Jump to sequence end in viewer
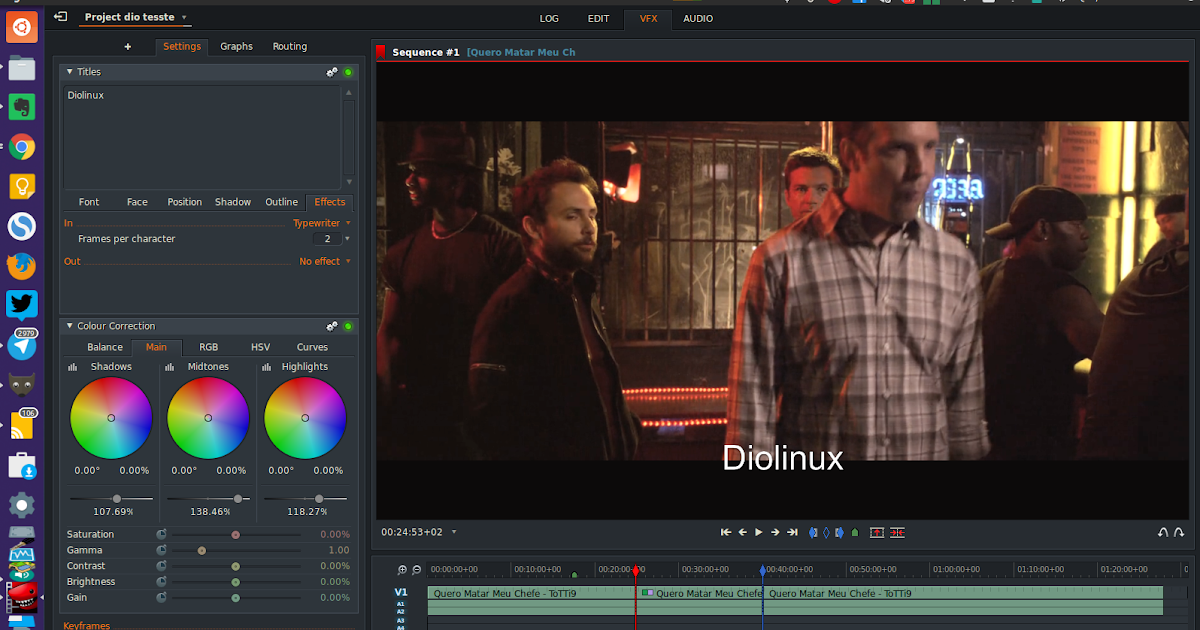Viewport: 1200px width, 630px height. click(792, 533)
